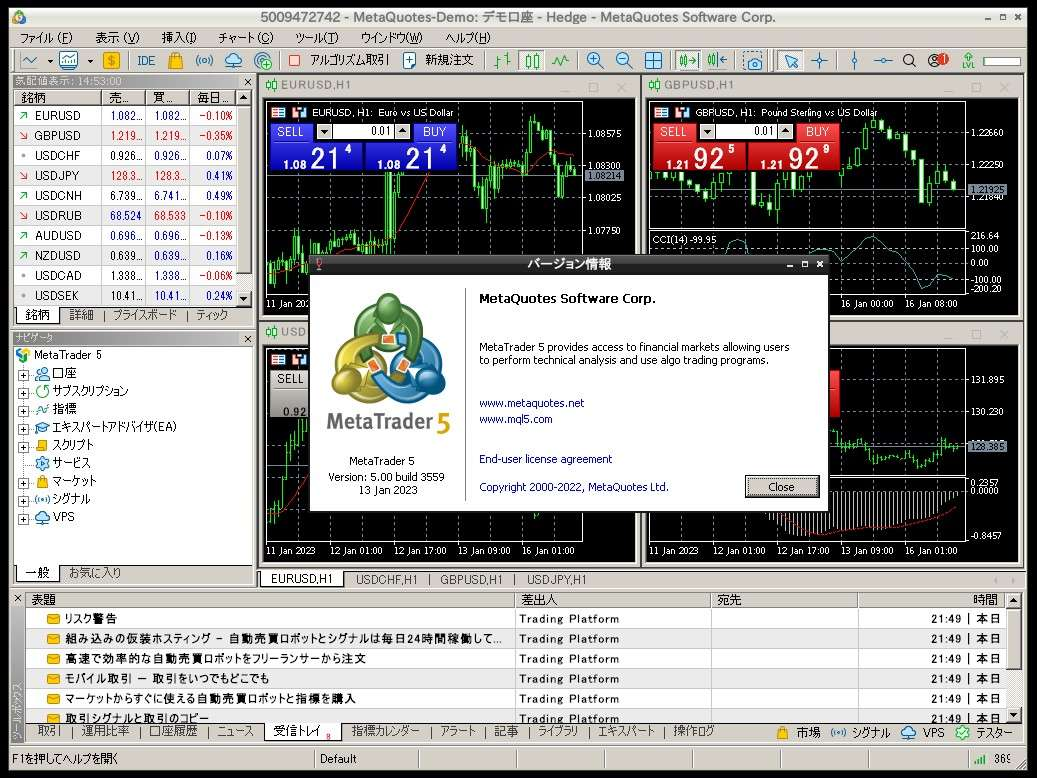Click the EURUSD volume 0.01 input field
This screenshot has height=778, width=1037.
point(363,132)
